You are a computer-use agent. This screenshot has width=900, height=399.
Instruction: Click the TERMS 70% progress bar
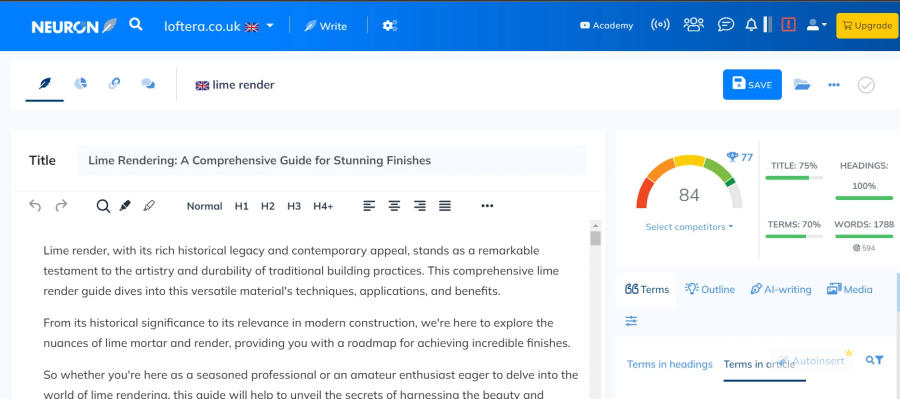pos(794,236)
